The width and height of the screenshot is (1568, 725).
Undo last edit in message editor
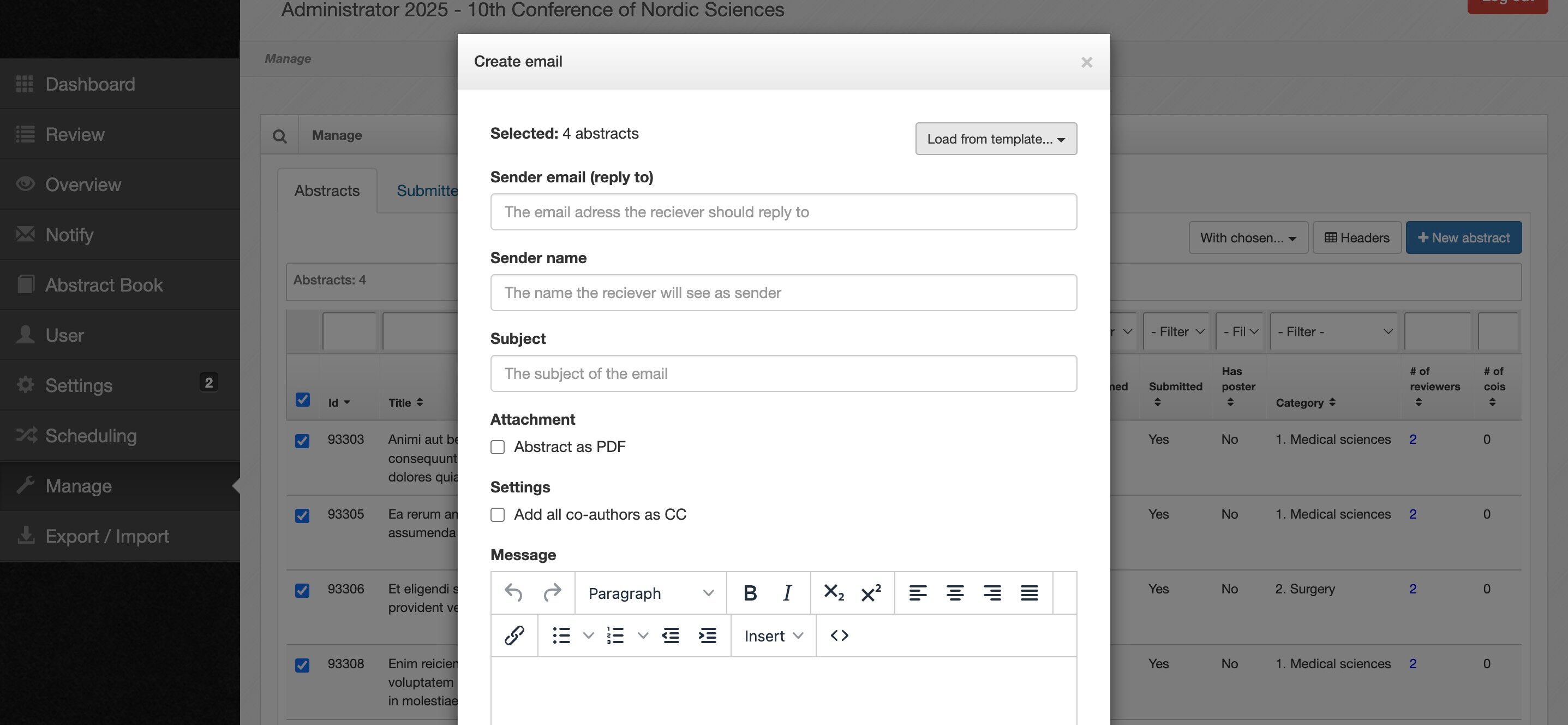click(x=513, y=593)
